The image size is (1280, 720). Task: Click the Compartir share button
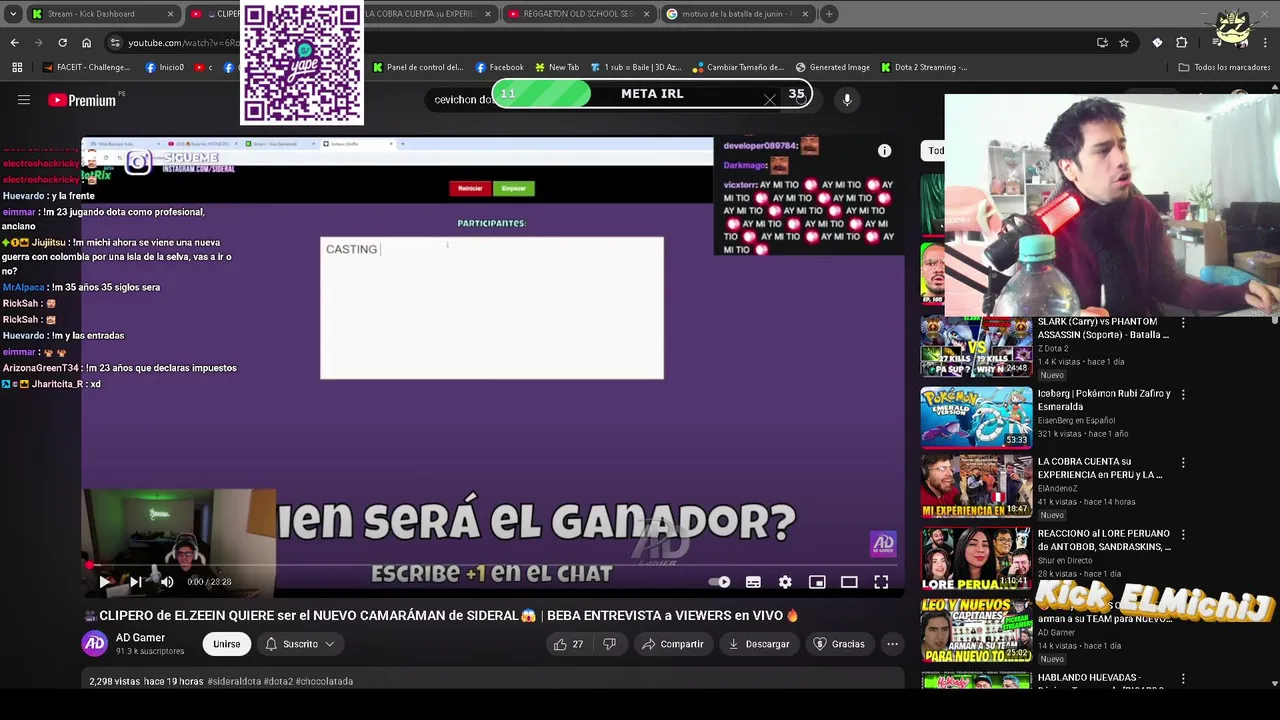(672, 644)
